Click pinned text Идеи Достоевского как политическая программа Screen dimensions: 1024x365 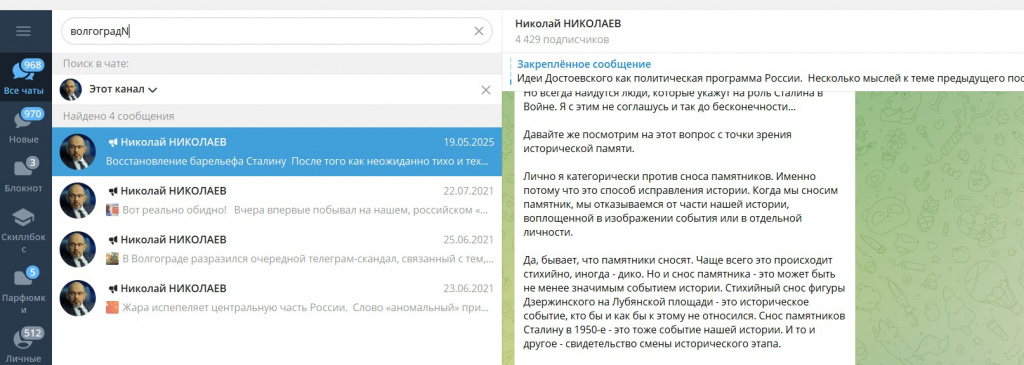[659, 78]
